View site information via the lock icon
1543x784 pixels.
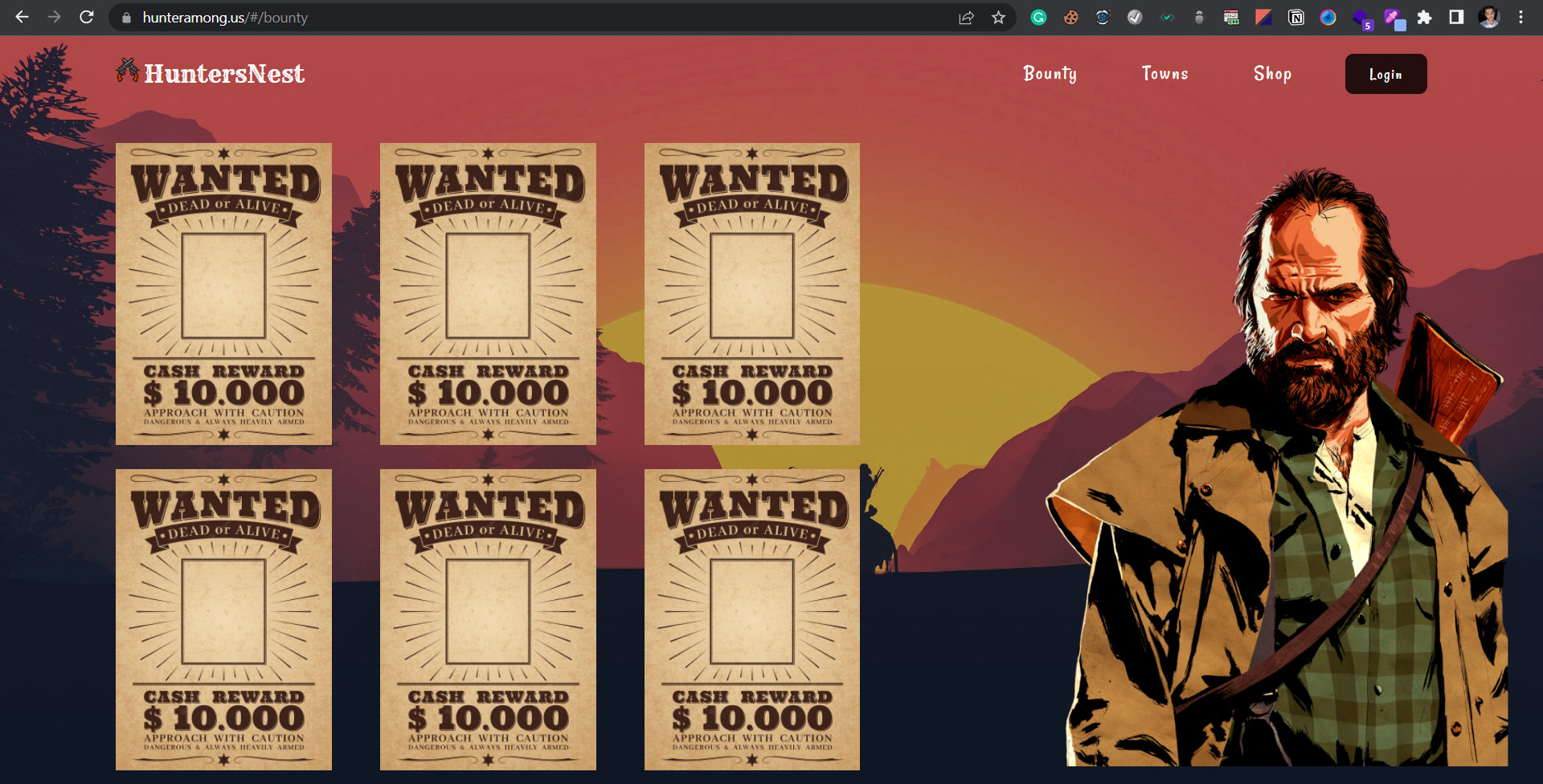[x=126, y=18]
